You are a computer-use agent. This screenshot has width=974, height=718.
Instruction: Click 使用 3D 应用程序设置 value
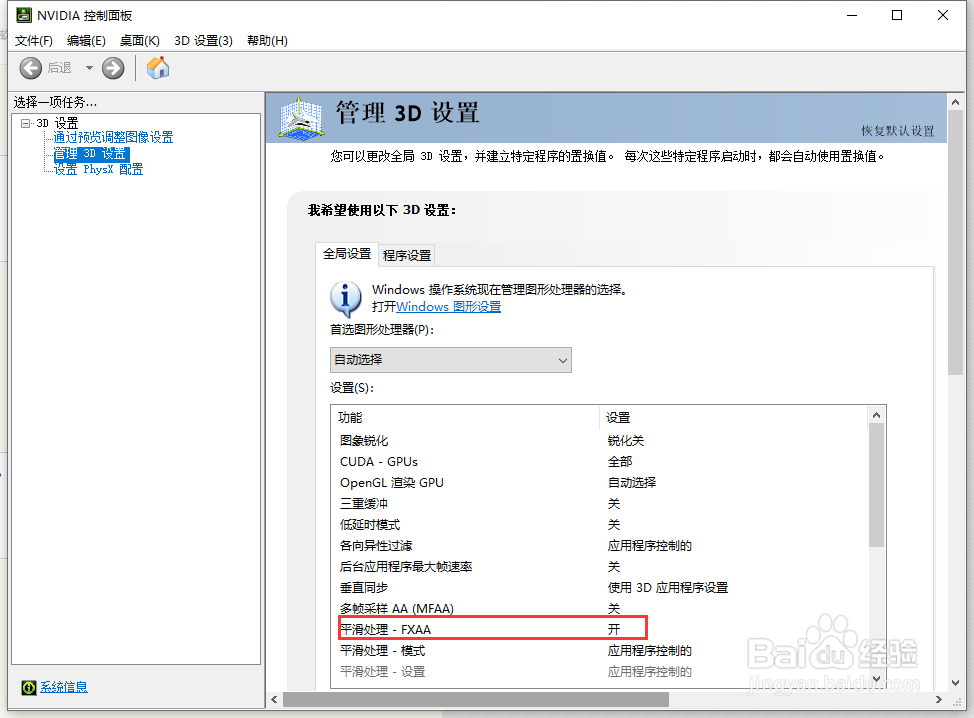668,588
